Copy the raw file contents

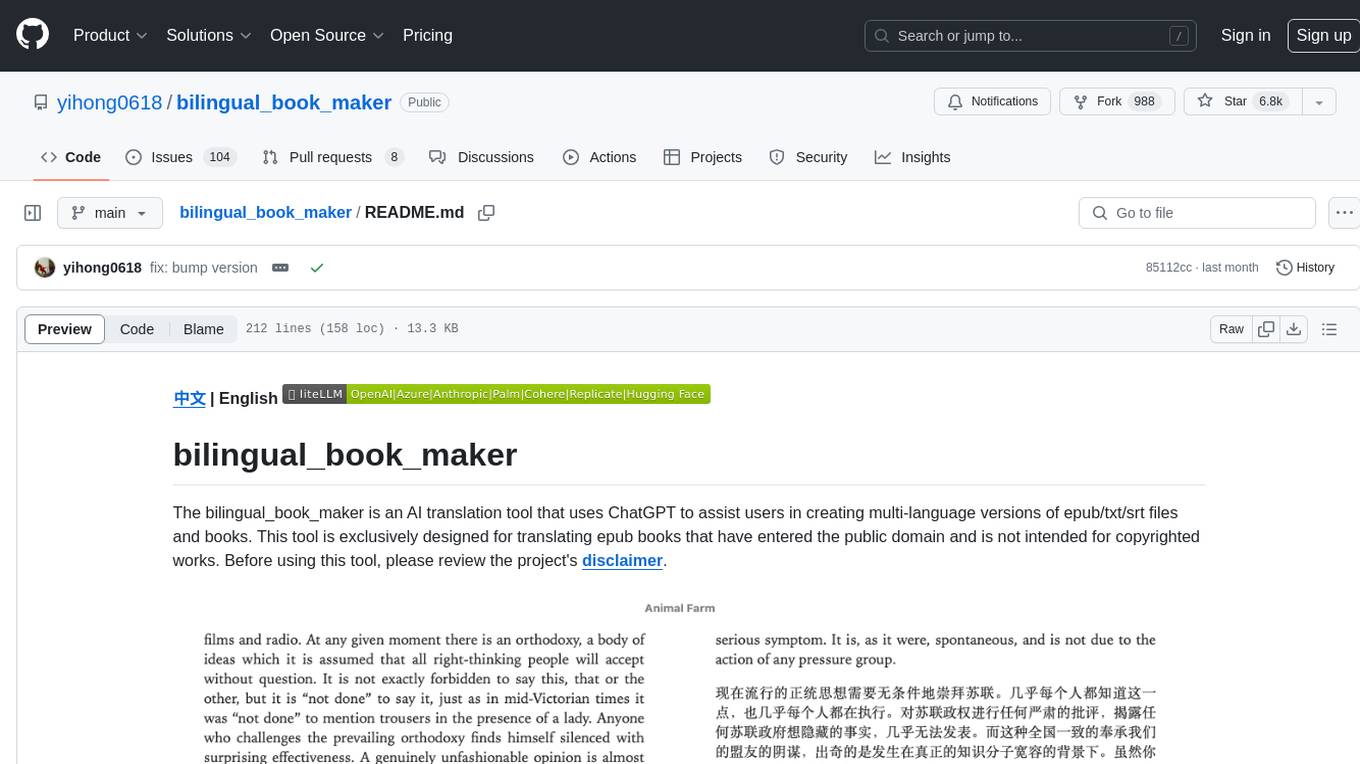coord(1266,329)
